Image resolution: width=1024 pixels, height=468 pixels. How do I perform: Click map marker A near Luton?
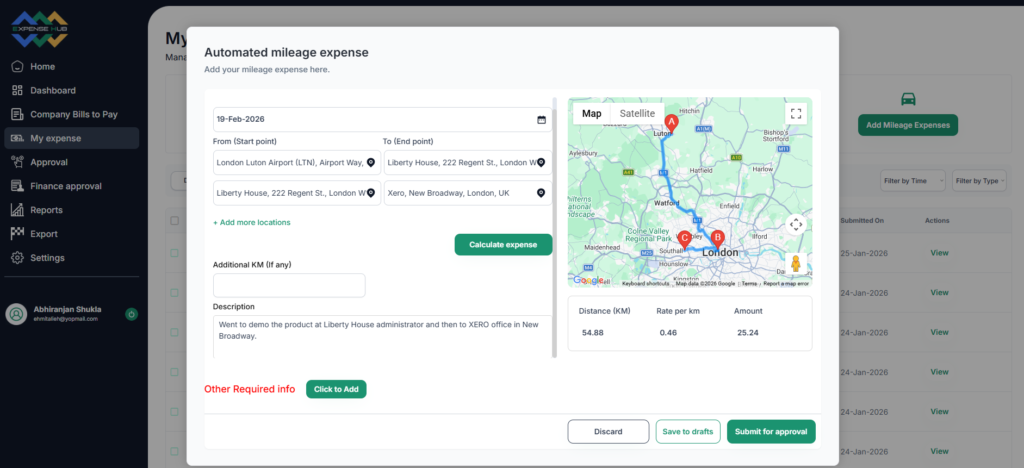coord(671,123)
